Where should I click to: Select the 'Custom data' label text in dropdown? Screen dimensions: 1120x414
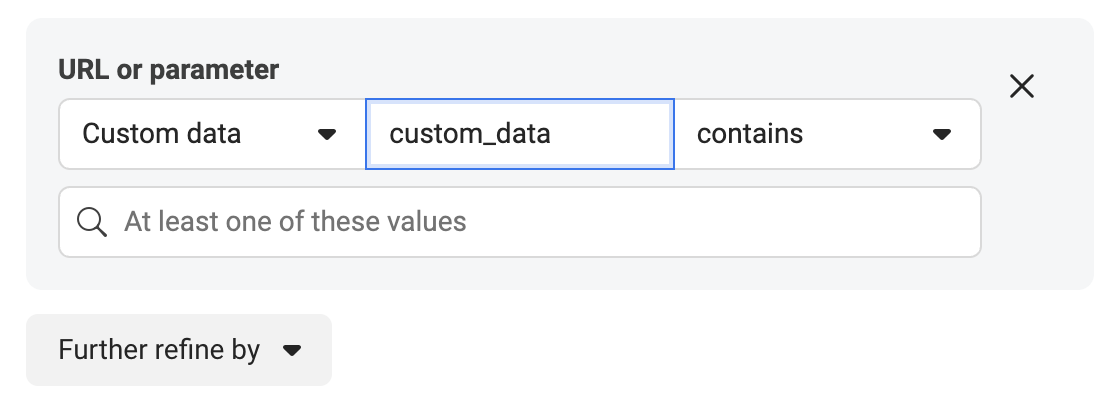161,134
